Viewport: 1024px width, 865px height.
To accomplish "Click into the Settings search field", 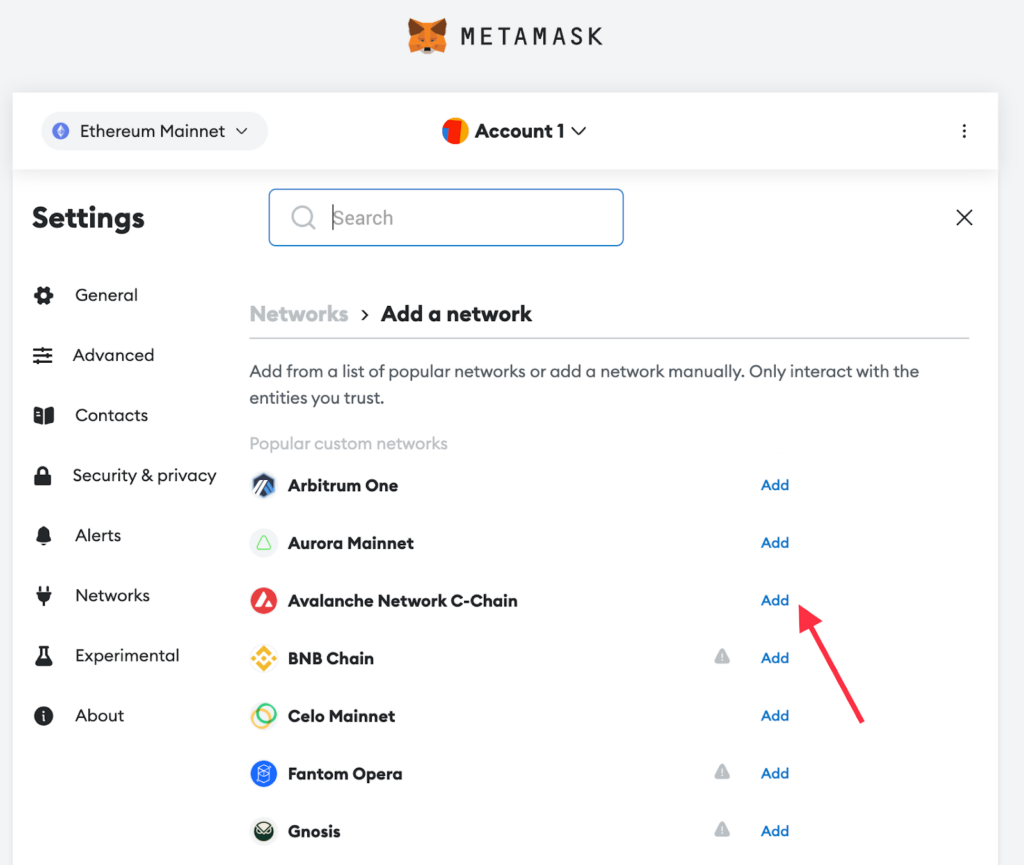I will [x=446, y=217].
